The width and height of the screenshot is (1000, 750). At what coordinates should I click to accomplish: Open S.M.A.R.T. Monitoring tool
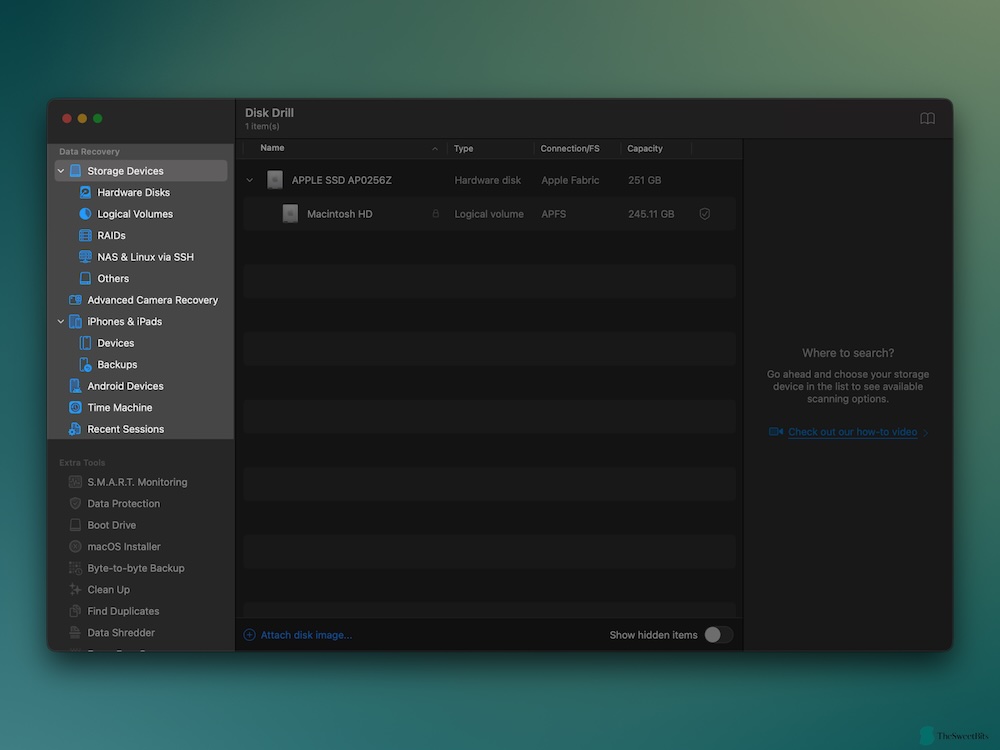[x=137, y=482]
